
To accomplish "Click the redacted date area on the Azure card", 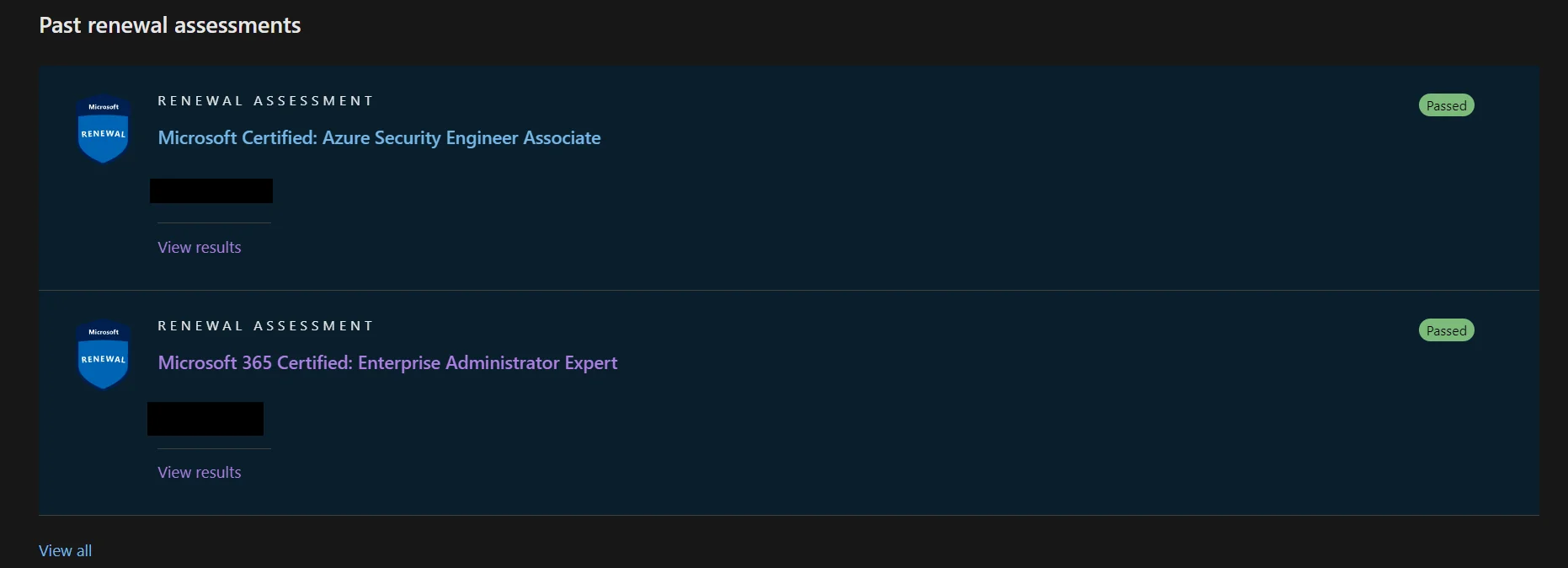I will 211,190.
